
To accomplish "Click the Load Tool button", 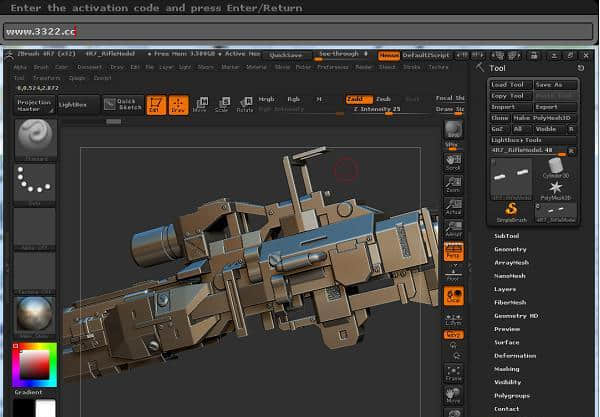I will 510,85.
